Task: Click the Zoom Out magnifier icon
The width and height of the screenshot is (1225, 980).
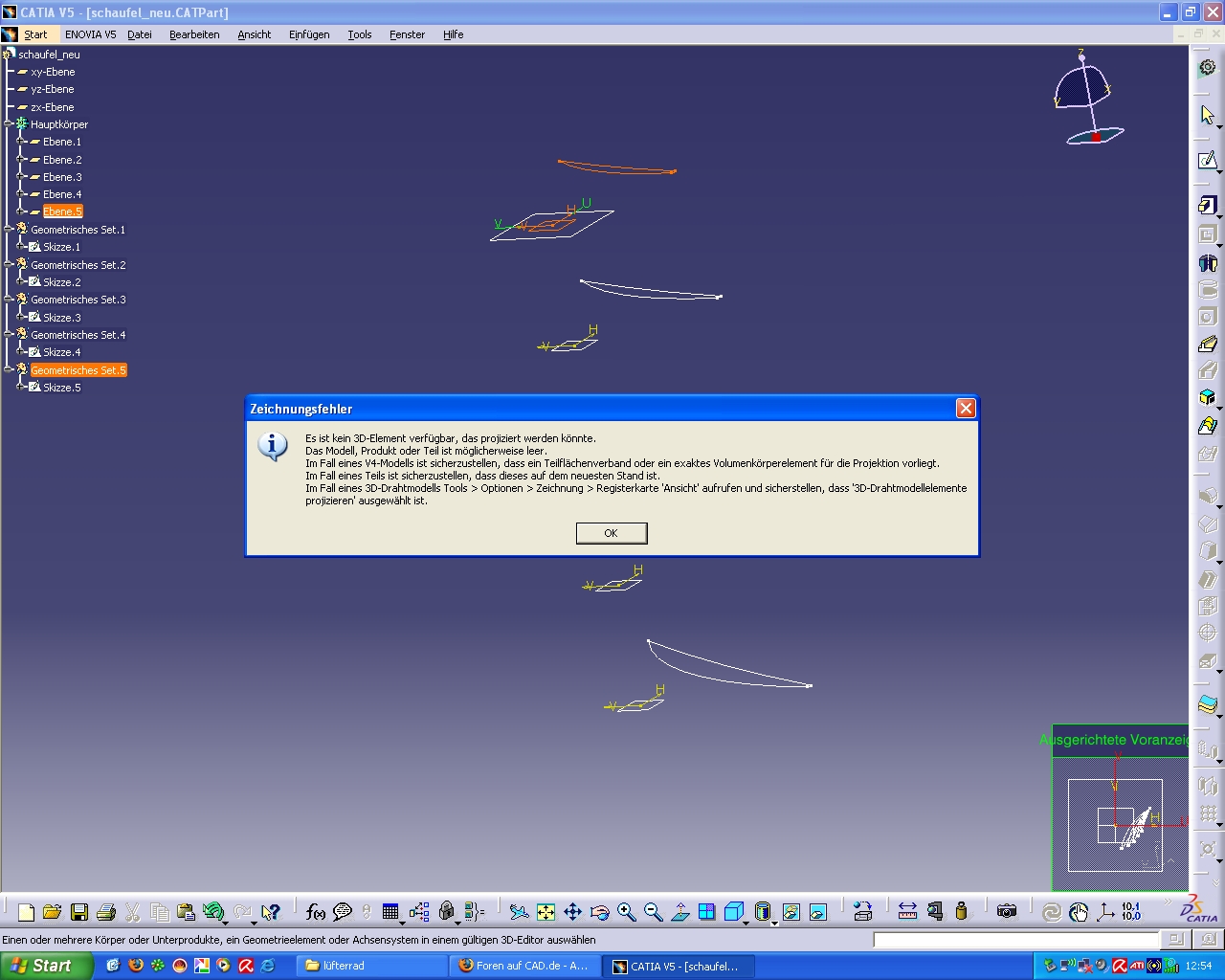Action: point(653,912)
